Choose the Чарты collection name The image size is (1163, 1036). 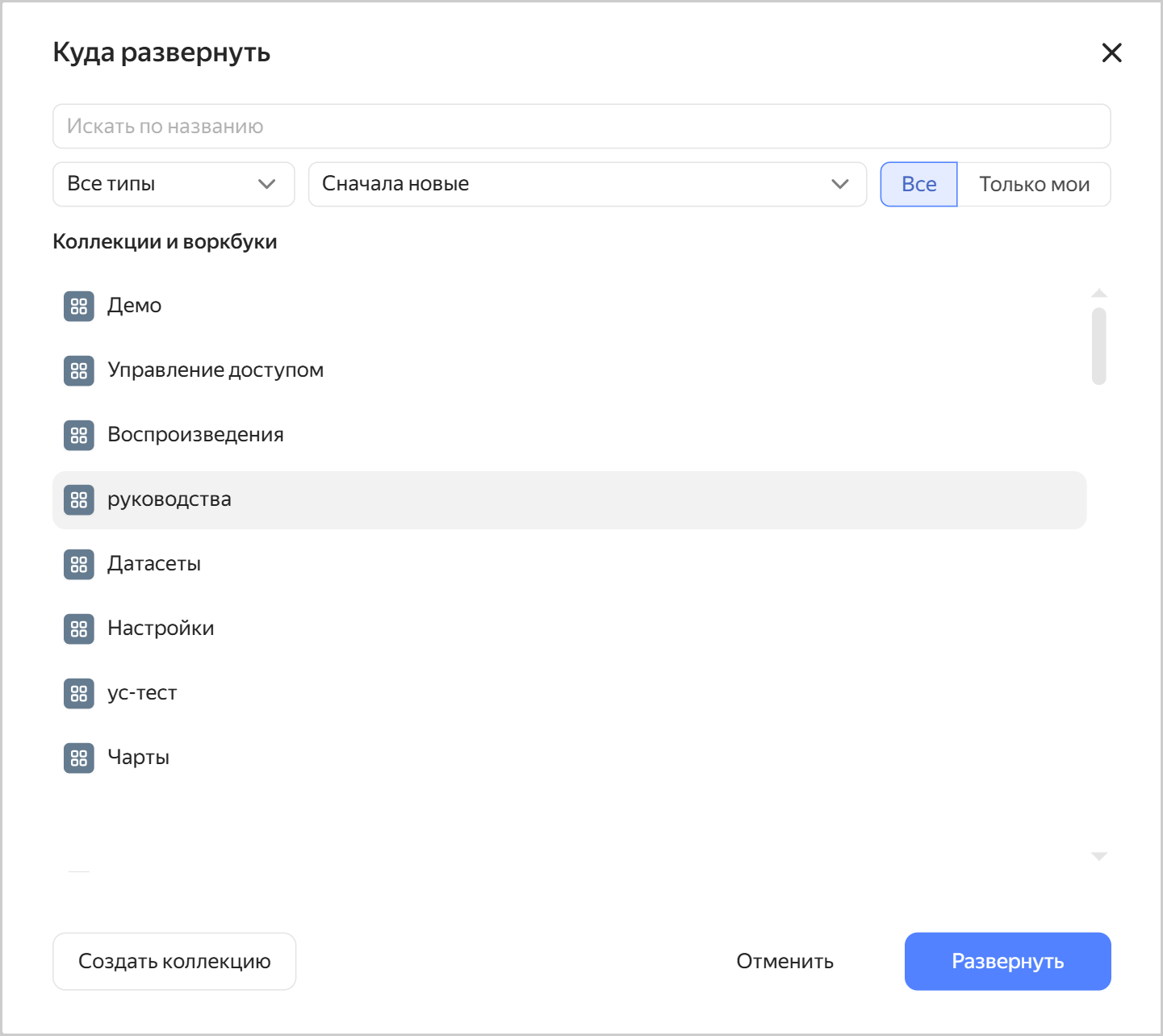pos(139,758)
